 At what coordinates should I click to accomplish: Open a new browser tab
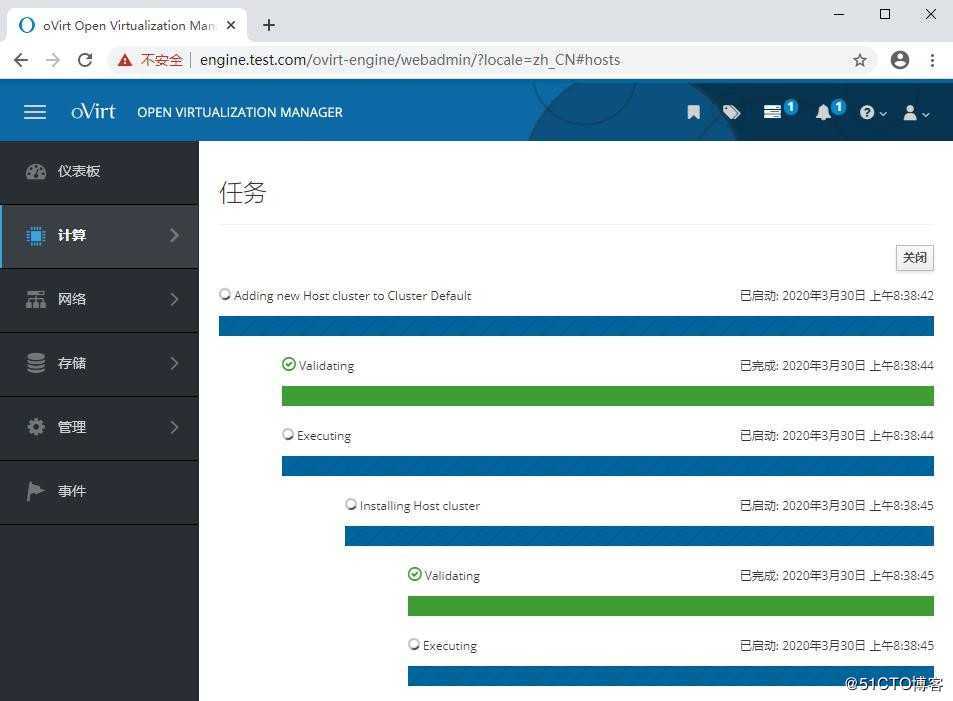coord(269,25)
